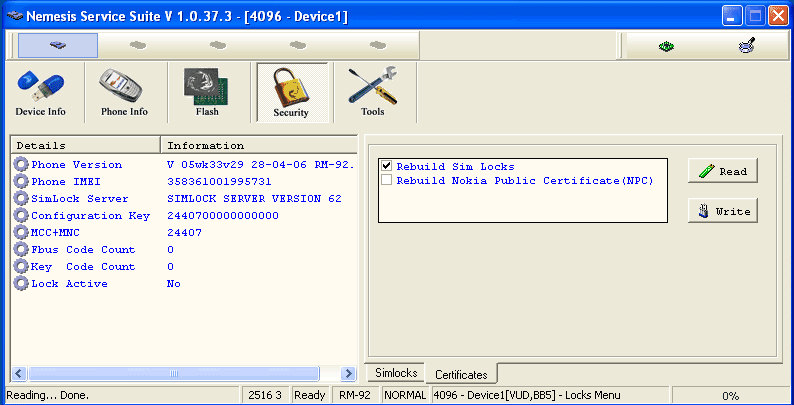Click the Write button
794x405 pixels.
tap(723, 211)
